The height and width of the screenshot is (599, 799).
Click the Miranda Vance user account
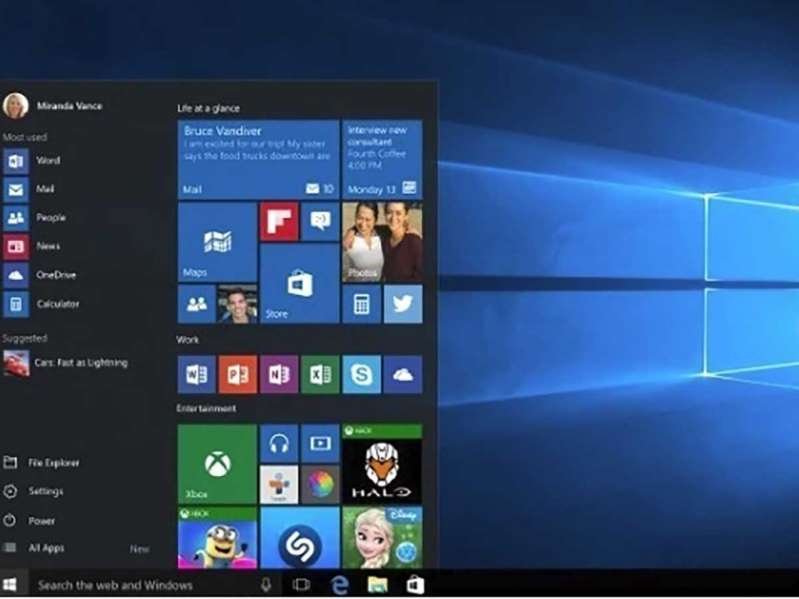point(52,106)
